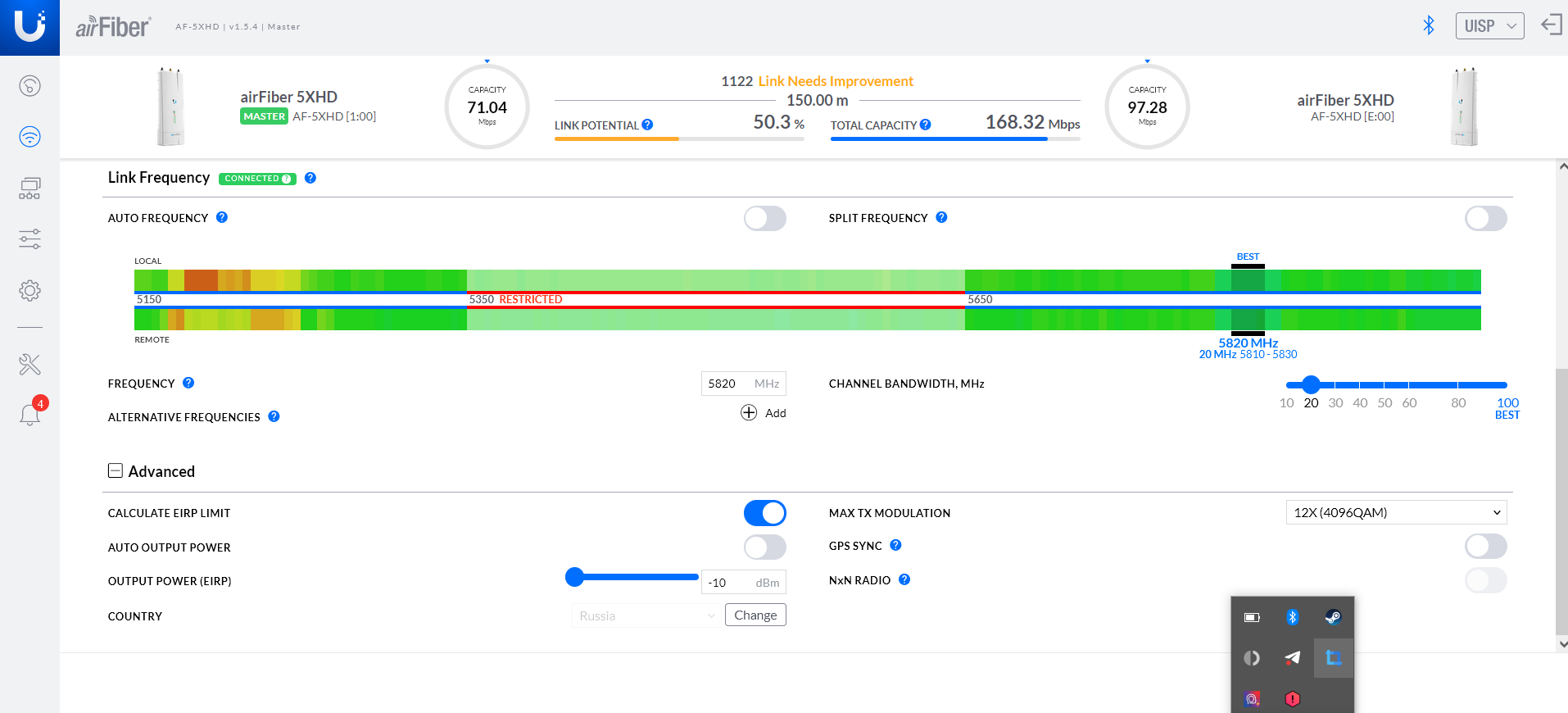Click the Output Power dBm input field
Image resolution: width=1568 pixels, height=713 pixels.
point(744,583)
